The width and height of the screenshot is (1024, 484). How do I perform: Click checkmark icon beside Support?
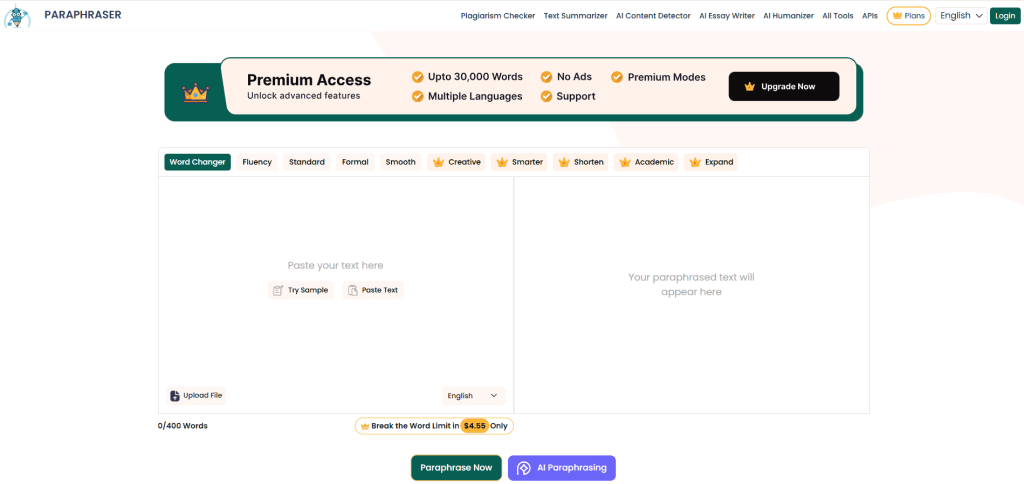click(546, 97)
